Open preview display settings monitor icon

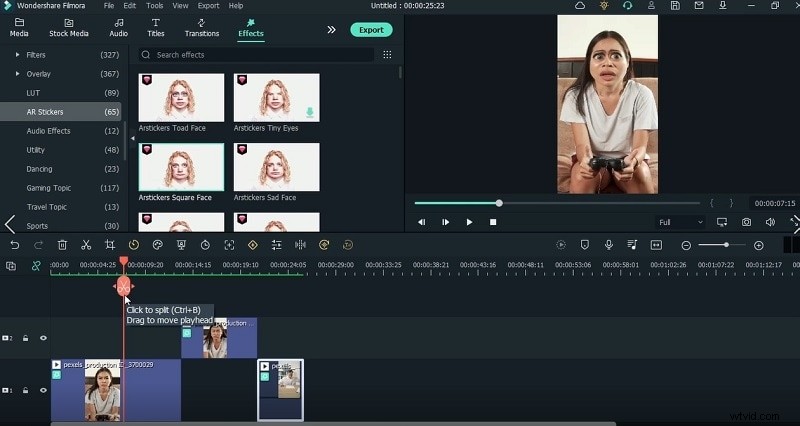pos(722,222)
